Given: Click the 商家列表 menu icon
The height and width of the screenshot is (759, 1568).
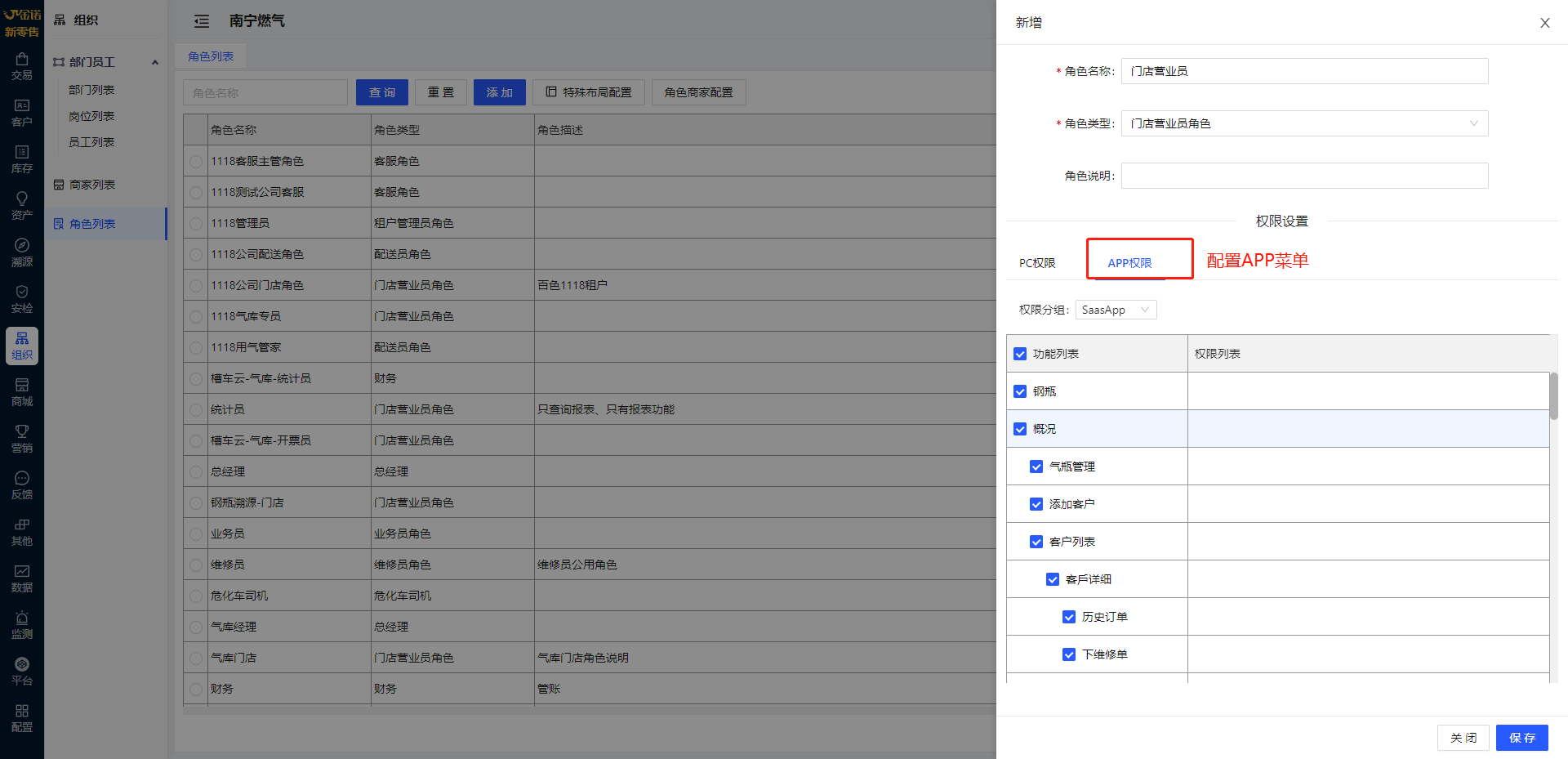Looking at the screenshot, I should (x=59, y=185).
